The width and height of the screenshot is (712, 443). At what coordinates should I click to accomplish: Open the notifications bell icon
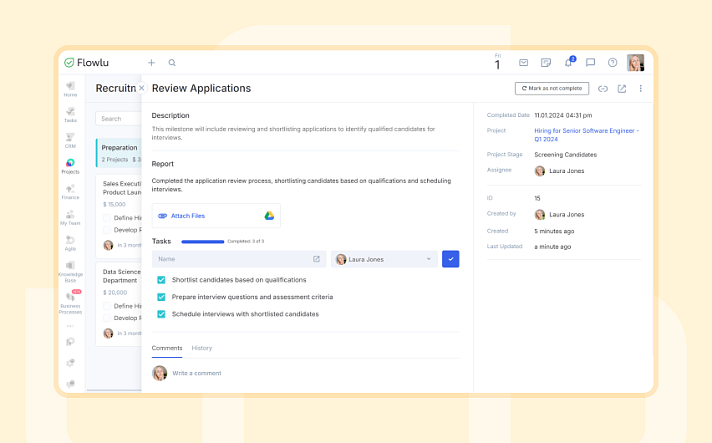point(569,63)
